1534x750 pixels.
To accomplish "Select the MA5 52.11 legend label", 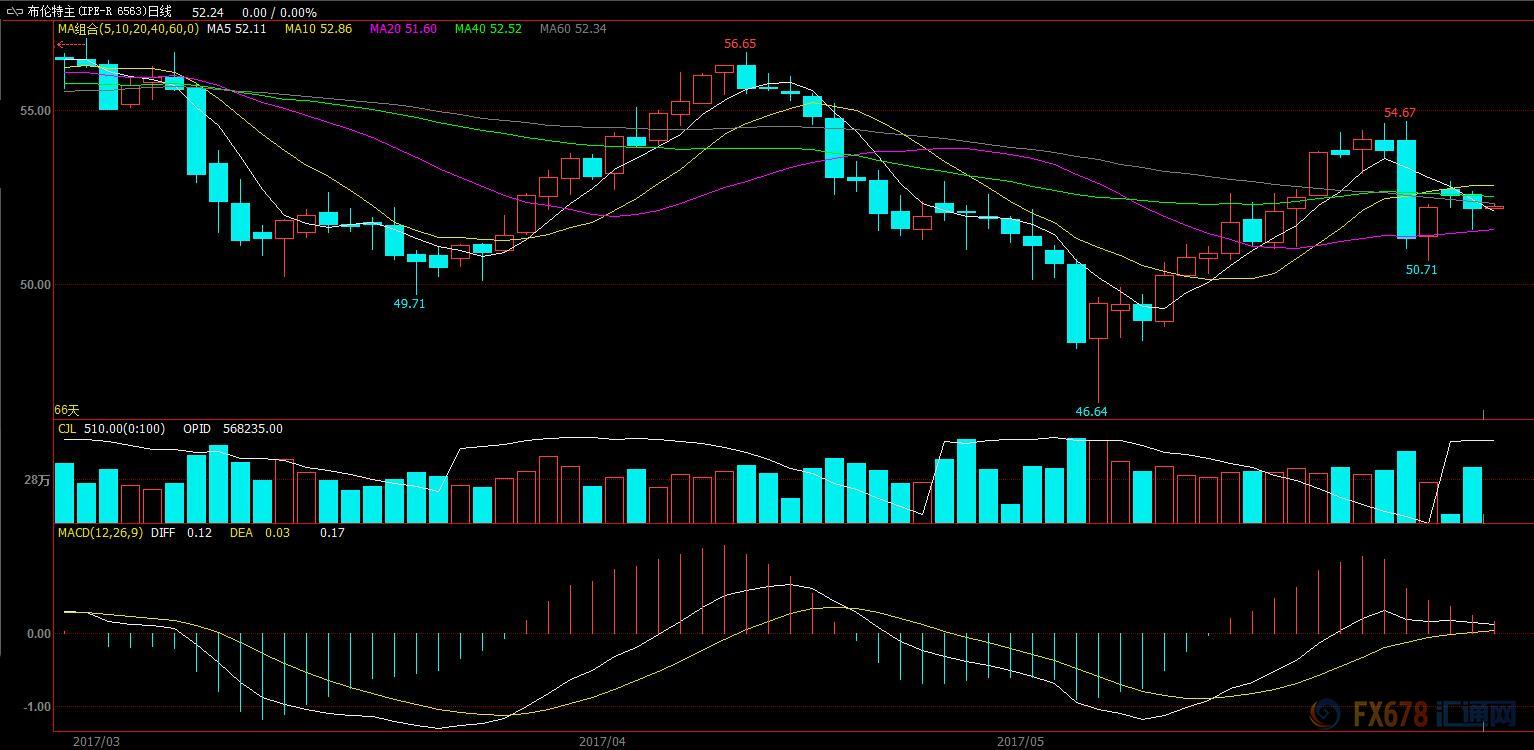I will [x=236, y=29].
